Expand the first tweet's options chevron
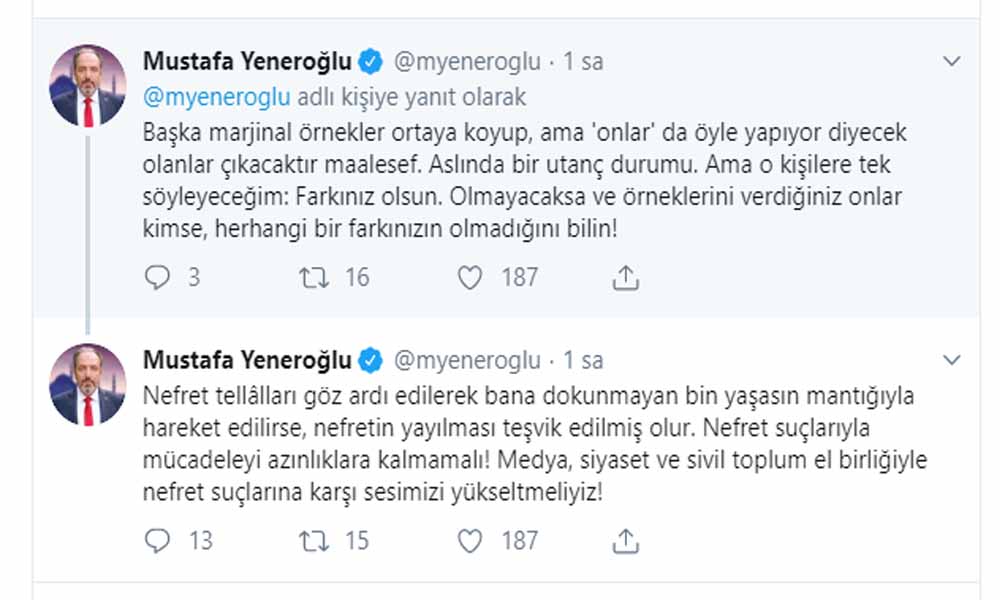This screenshot has height=600, width=1000. pyautogui.click(x=952, y=62)
